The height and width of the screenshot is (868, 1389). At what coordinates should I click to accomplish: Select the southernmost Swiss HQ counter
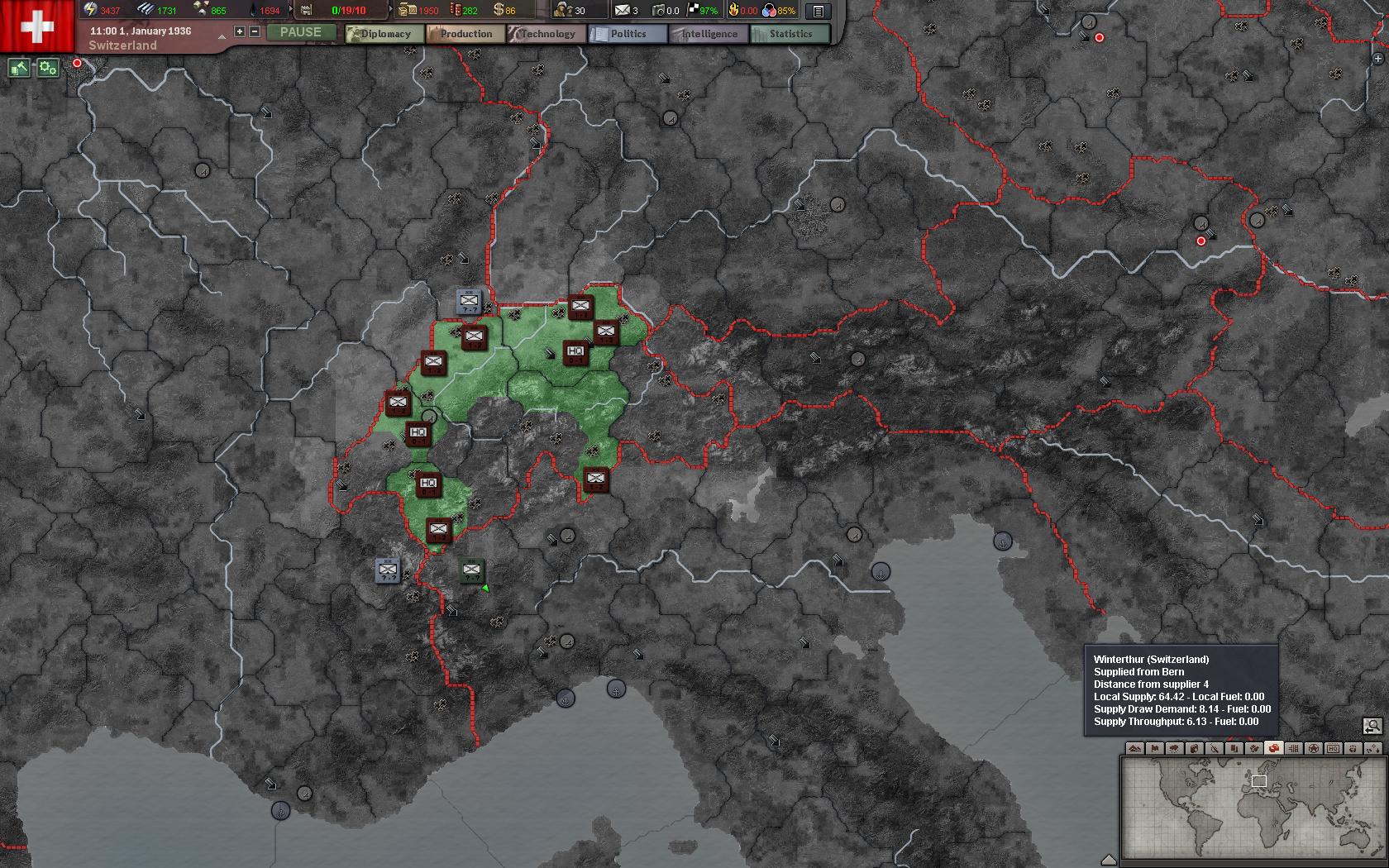[x=427, y=484]
